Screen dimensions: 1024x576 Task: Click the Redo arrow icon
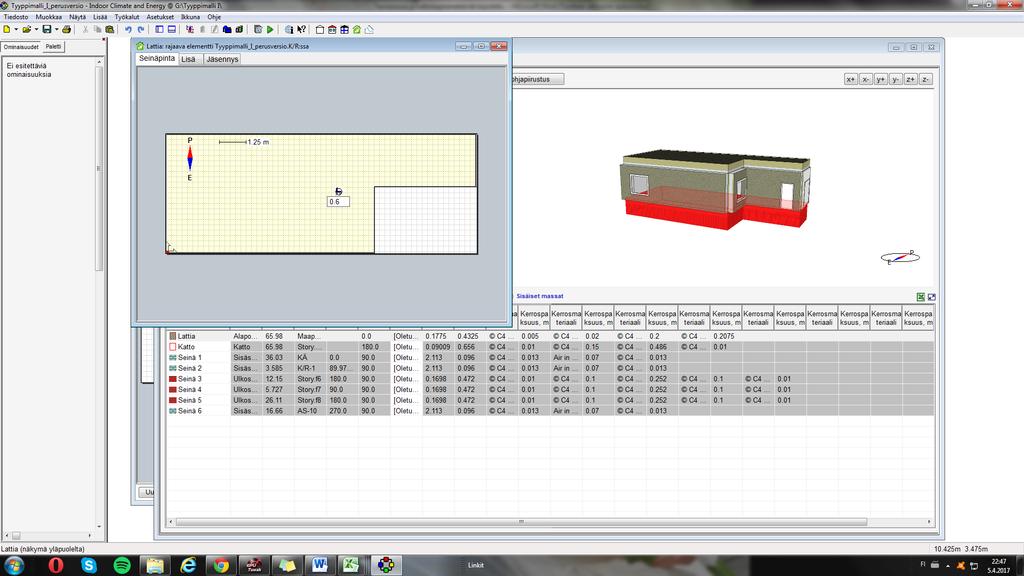(x=140, y=29)
